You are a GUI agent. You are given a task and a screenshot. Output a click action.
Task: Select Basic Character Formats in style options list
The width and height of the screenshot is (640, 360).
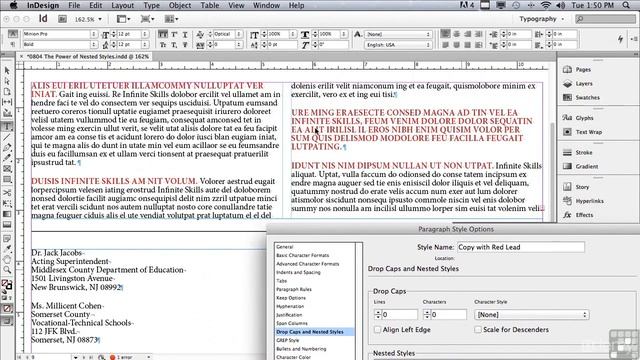(x=302, y=255)
